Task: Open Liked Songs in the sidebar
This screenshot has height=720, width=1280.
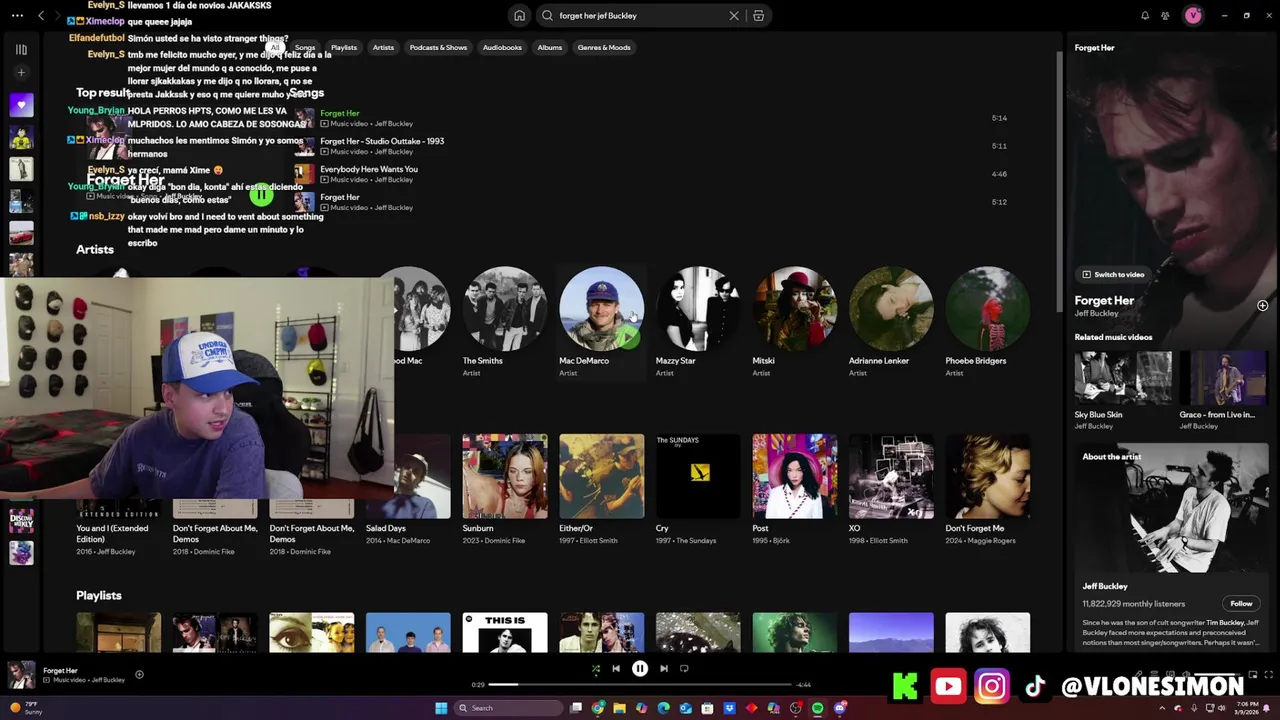Action: click(x=21, y=105)
